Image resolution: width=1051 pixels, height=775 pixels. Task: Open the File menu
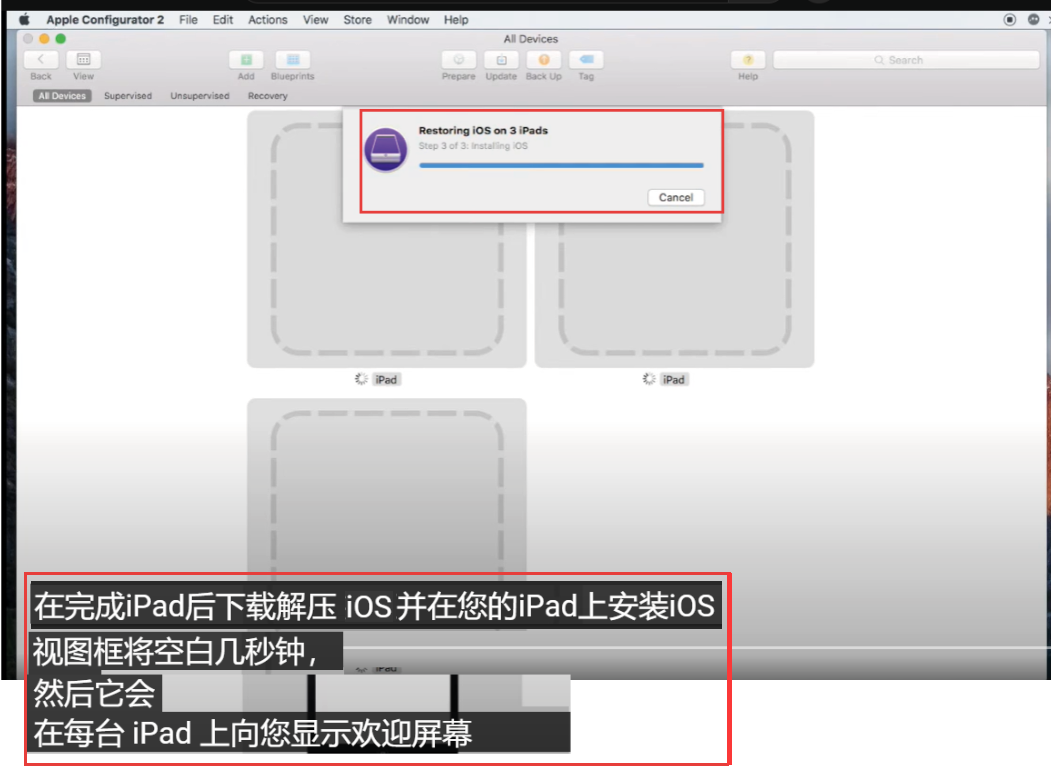point(188,19)
